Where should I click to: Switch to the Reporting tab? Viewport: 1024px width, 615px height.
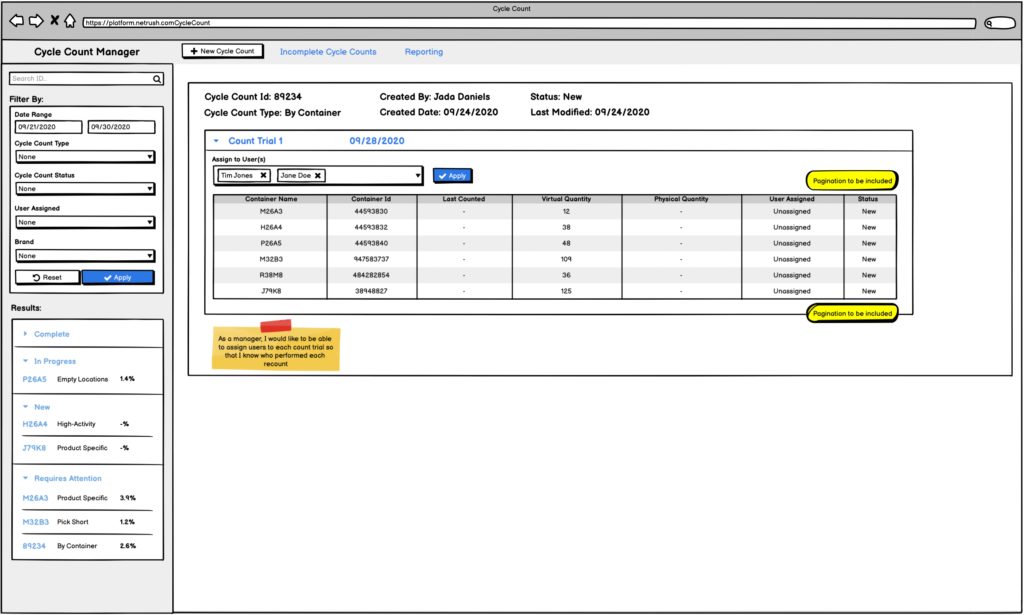click(423, 52)
